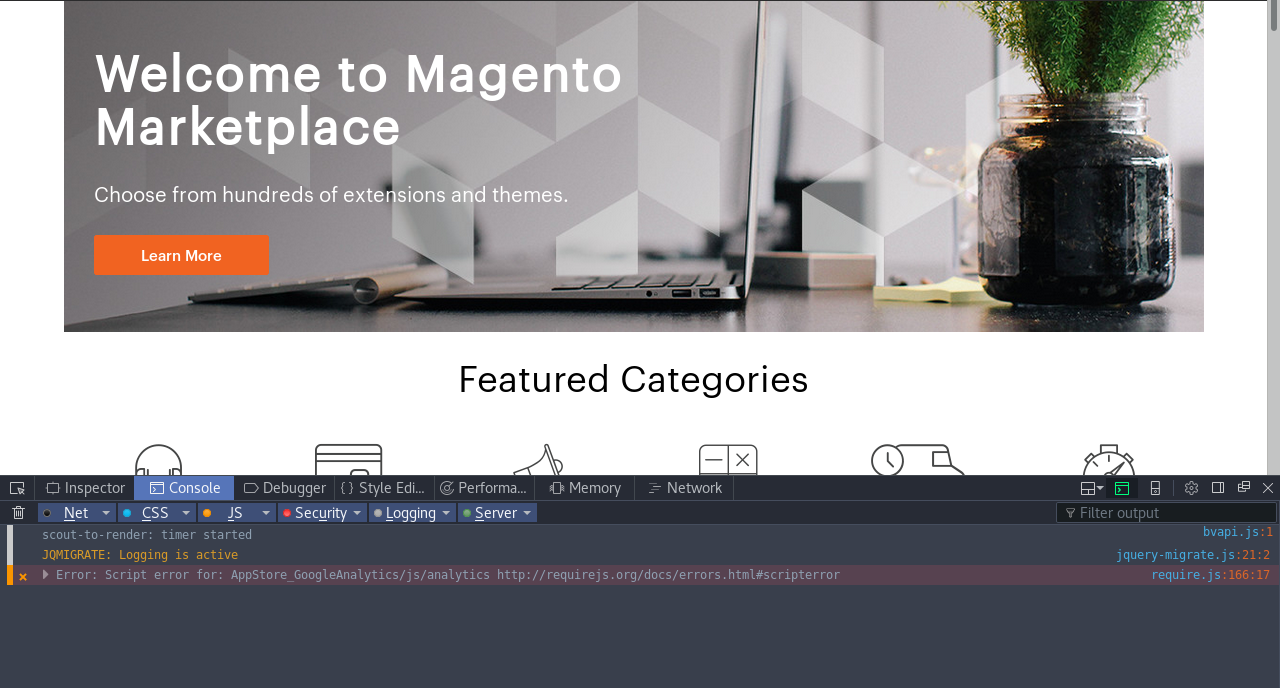Click the AppStore_GoogleAnalytics script error text
Screen dimensions: 1280x688
(448, 575)
